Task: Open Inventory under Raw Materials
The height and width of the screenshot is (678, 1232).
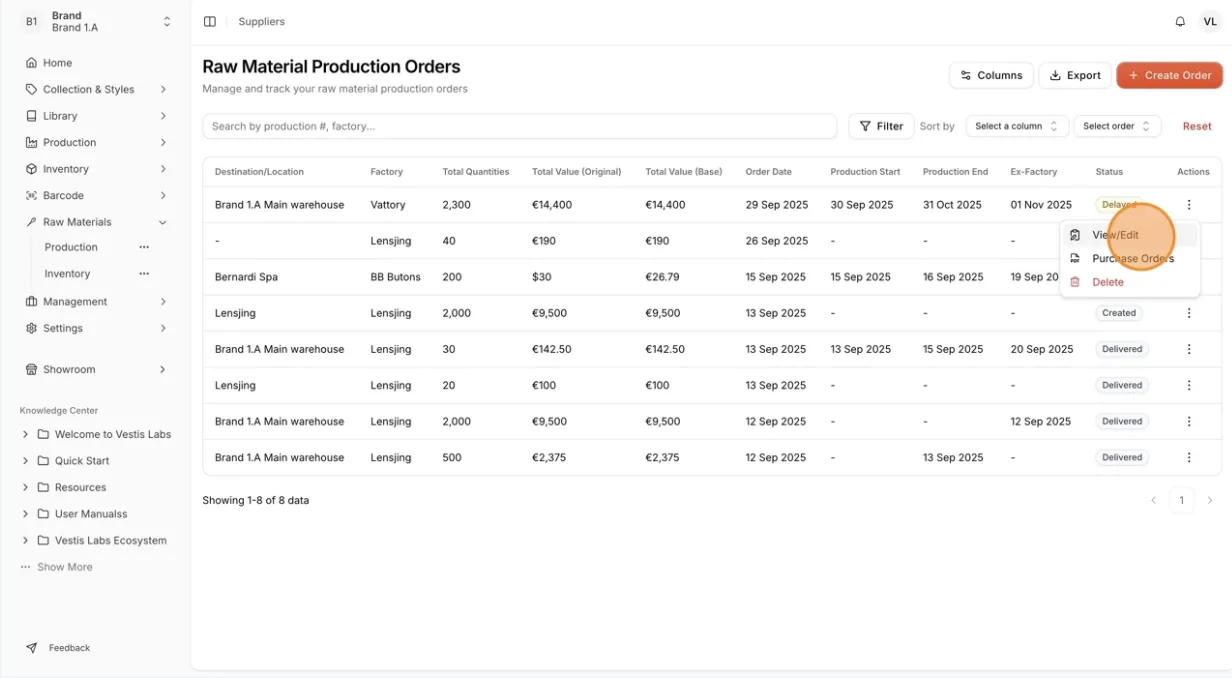Action: pyautogui.click(x=67, y=274)
